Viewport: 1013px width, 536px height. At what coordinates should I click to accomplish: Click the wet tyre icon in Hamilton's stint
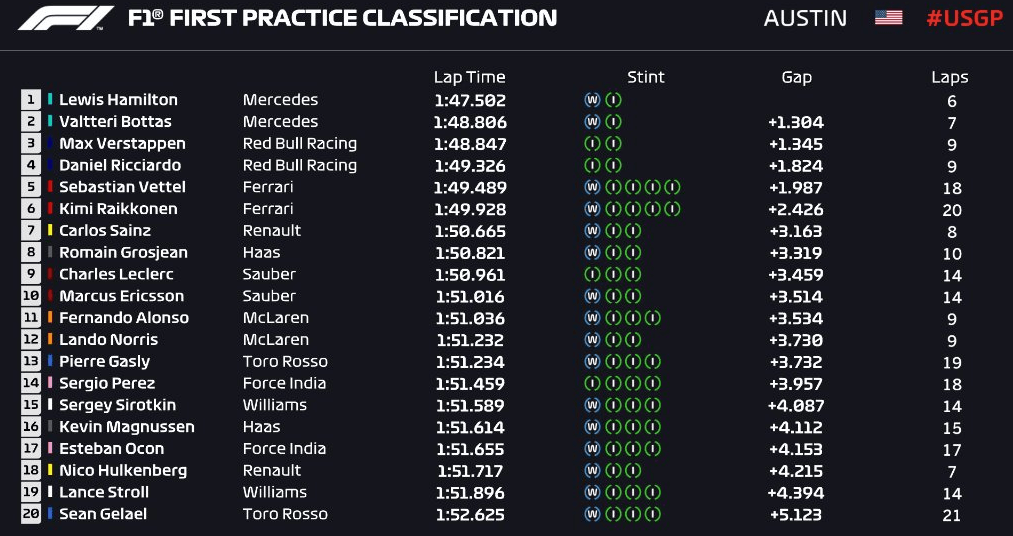pyautogui.click(x=592, y=100)
